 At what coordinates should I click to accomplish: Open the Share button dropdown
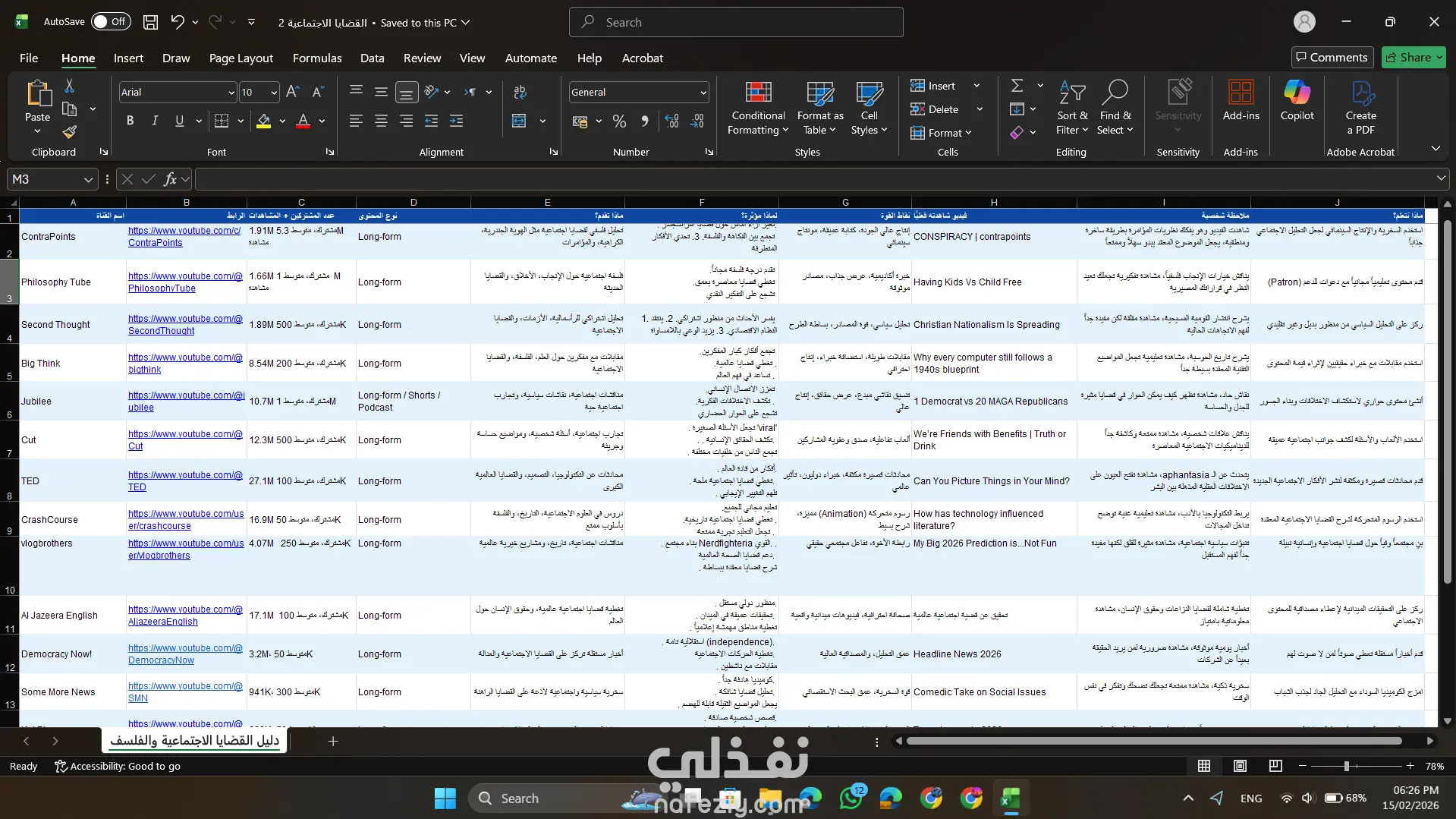point(1439,57)
